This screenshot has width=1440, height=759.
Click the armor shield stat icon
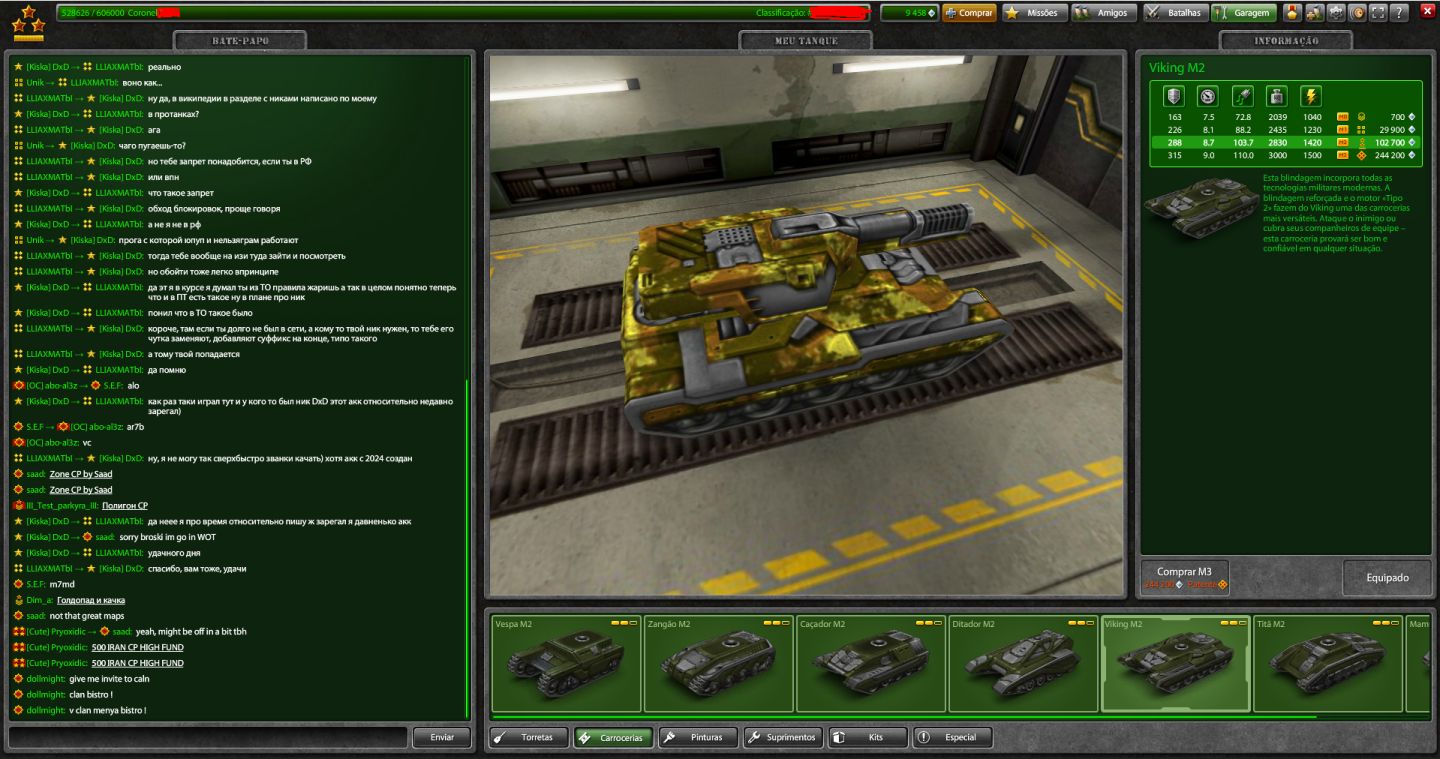point(1174,96)
